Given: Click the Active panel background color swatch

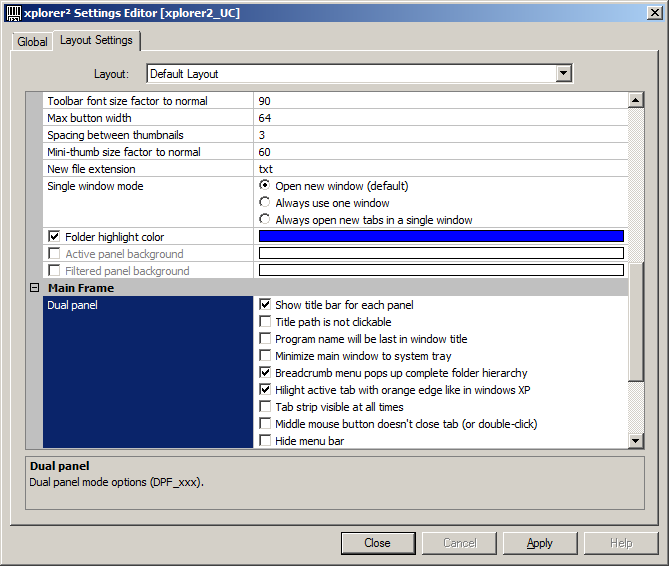Looking at the screenshot, I should coord(441,253).
